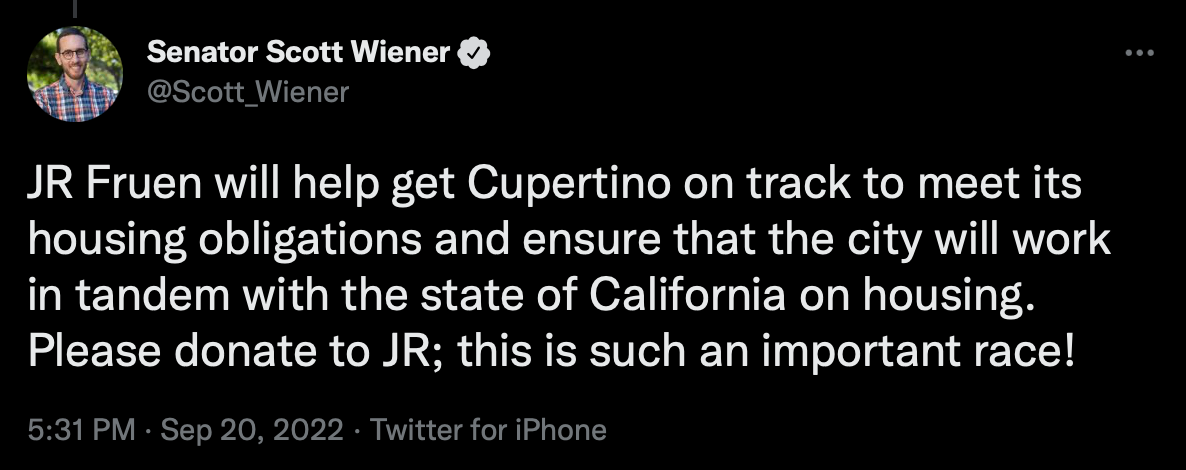This screenshot has width=1186, height=470.
Task: Click the thread connector line above avatar
Action: pos(74,8)
